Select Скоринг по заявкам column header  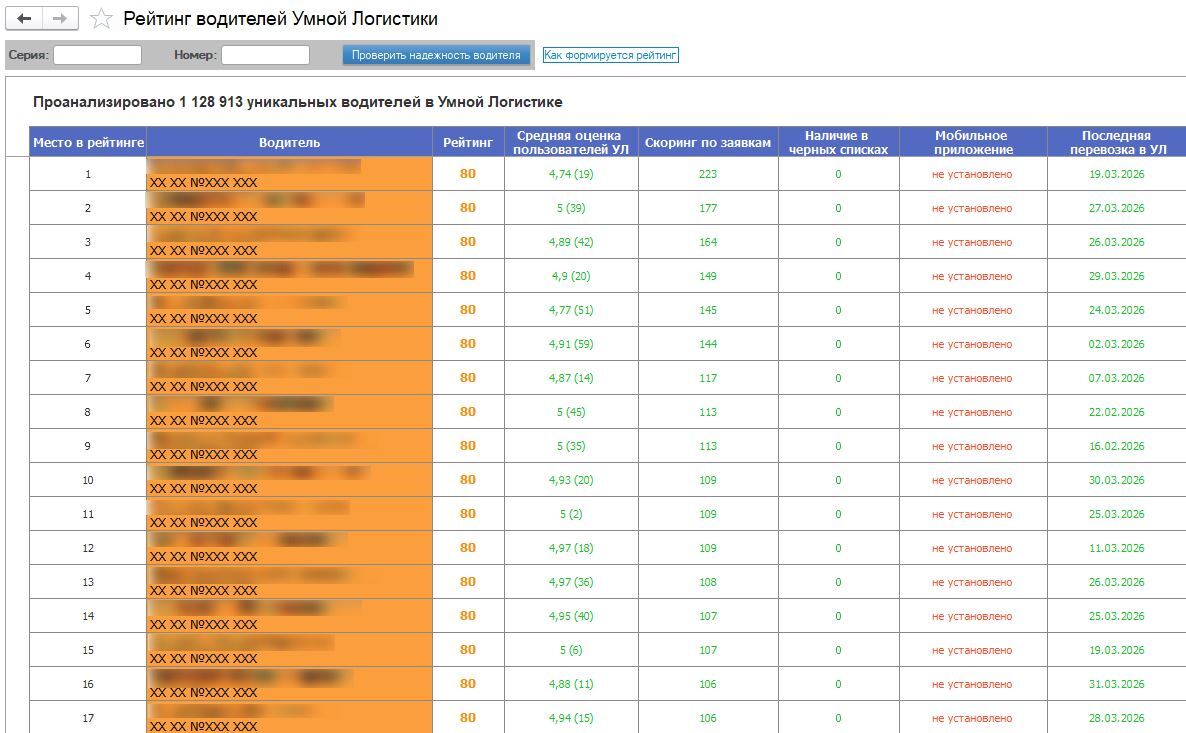click(x=708, y=142)
